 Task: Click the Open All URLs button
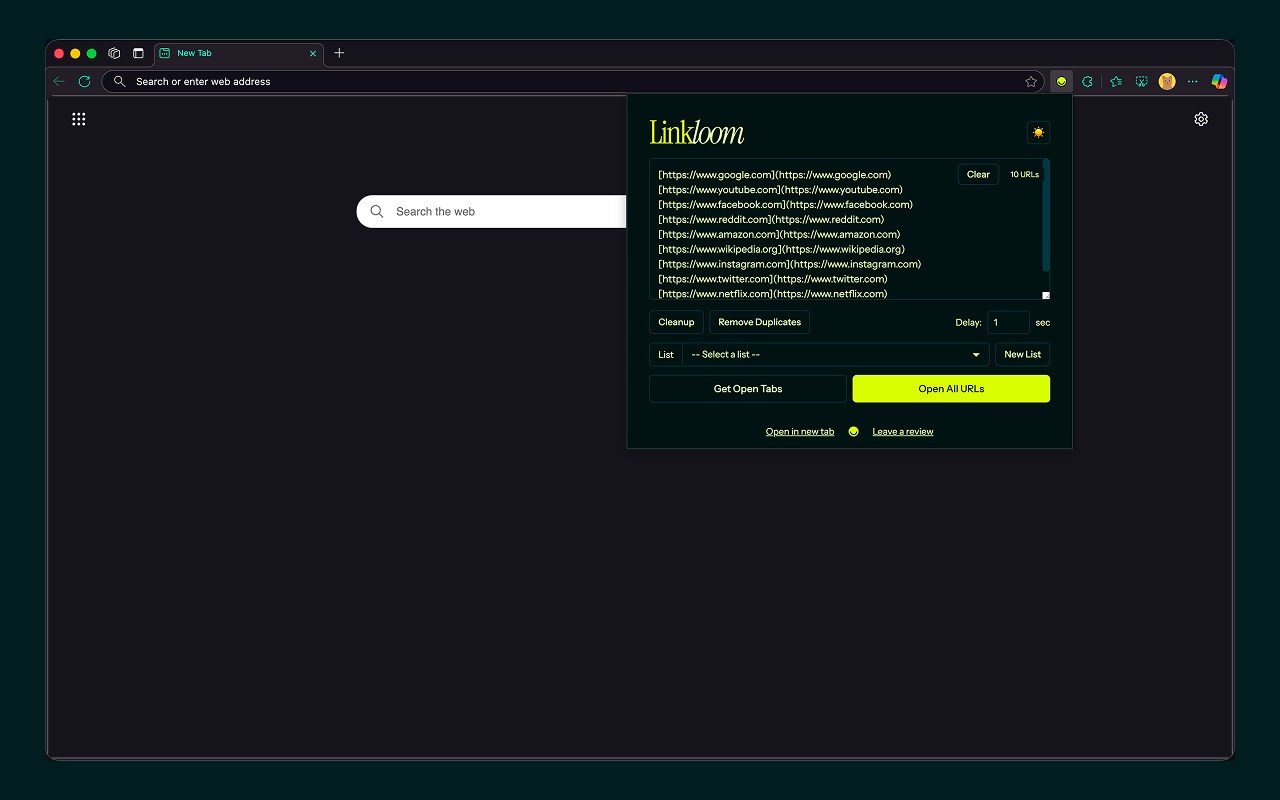click(x=951, y=389)
